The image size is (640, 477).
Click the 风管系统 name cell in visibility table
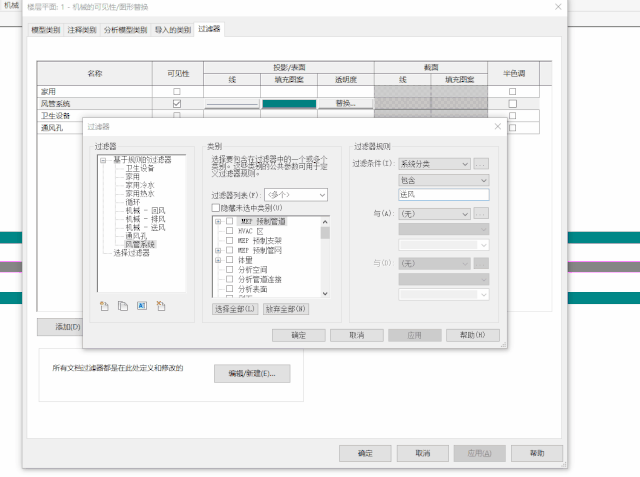pyautogui.click(x=95, y=104)
